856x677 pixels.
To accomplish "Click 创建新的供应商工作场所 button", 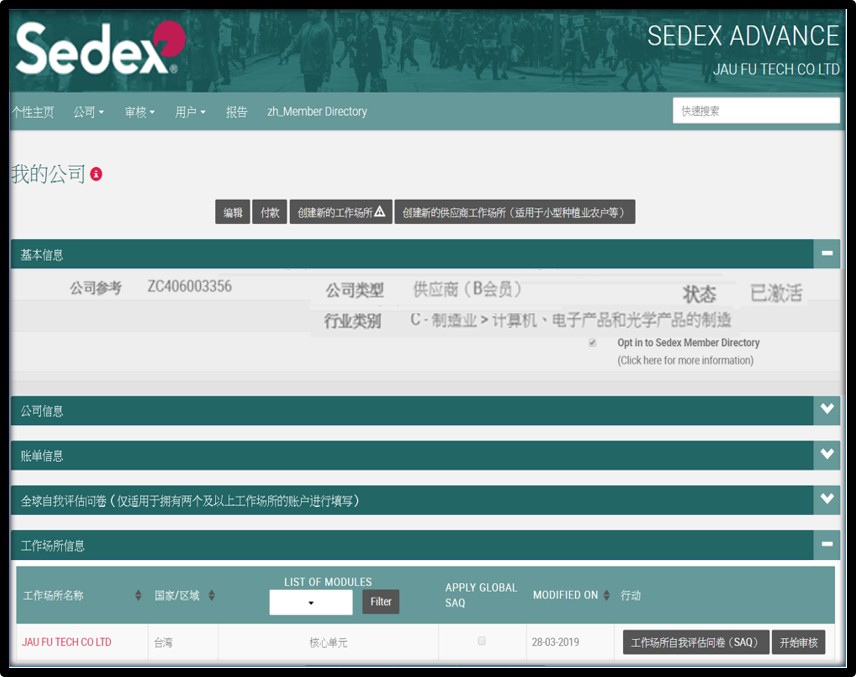I will point(515,212).
